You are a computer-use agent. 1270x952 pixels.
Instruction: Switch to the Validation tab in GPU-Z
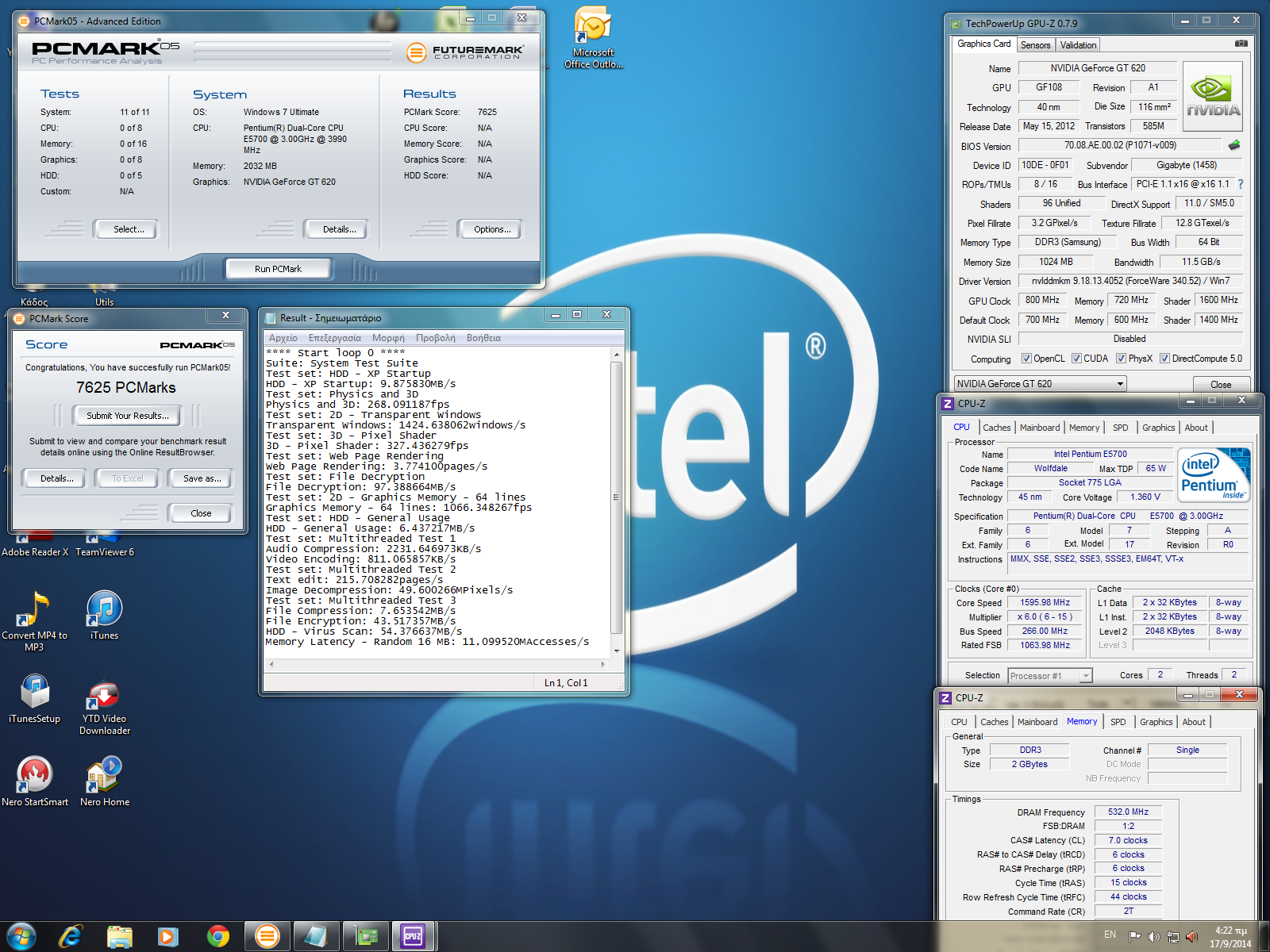click(1078, 45)
